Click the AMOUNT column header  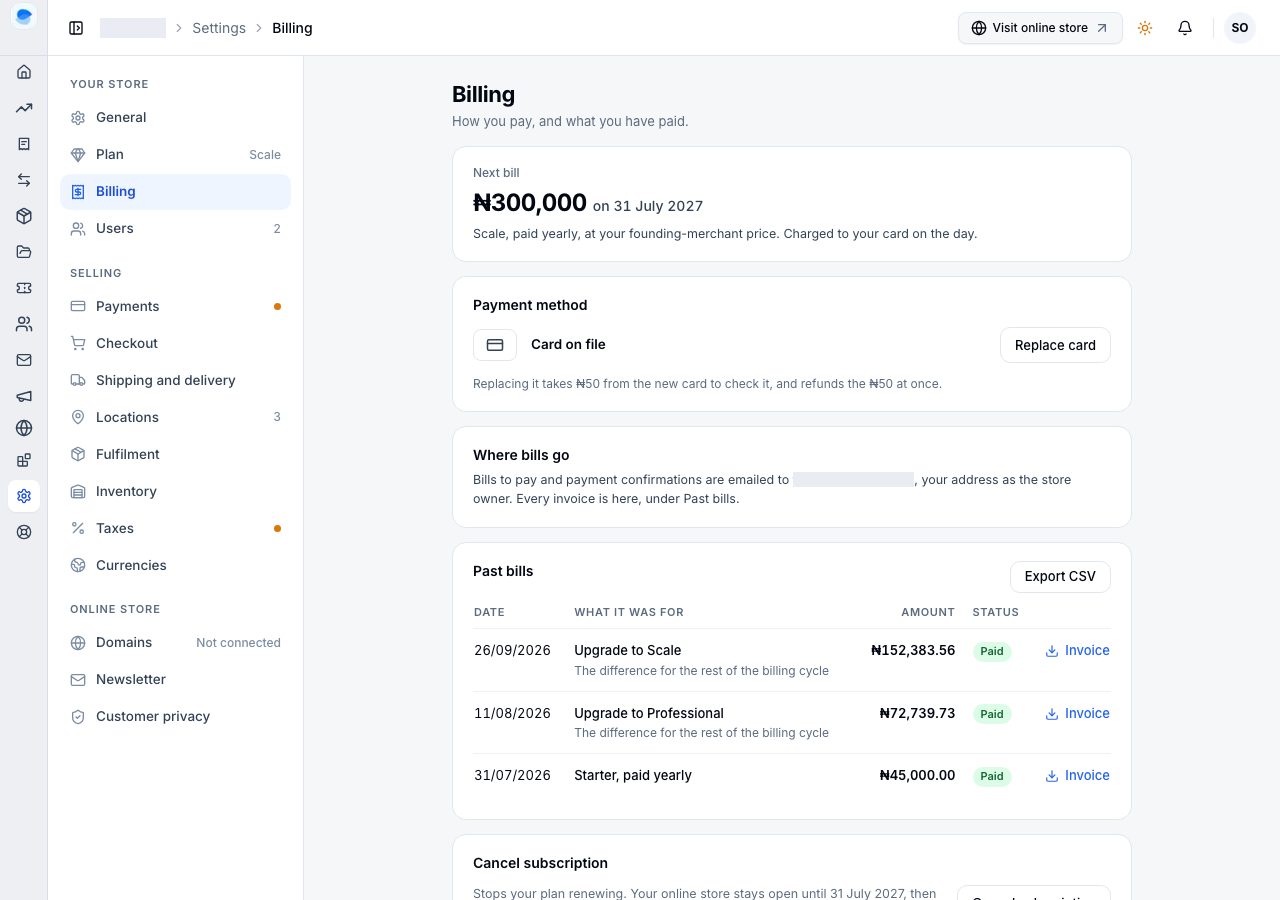click(928, 612)
